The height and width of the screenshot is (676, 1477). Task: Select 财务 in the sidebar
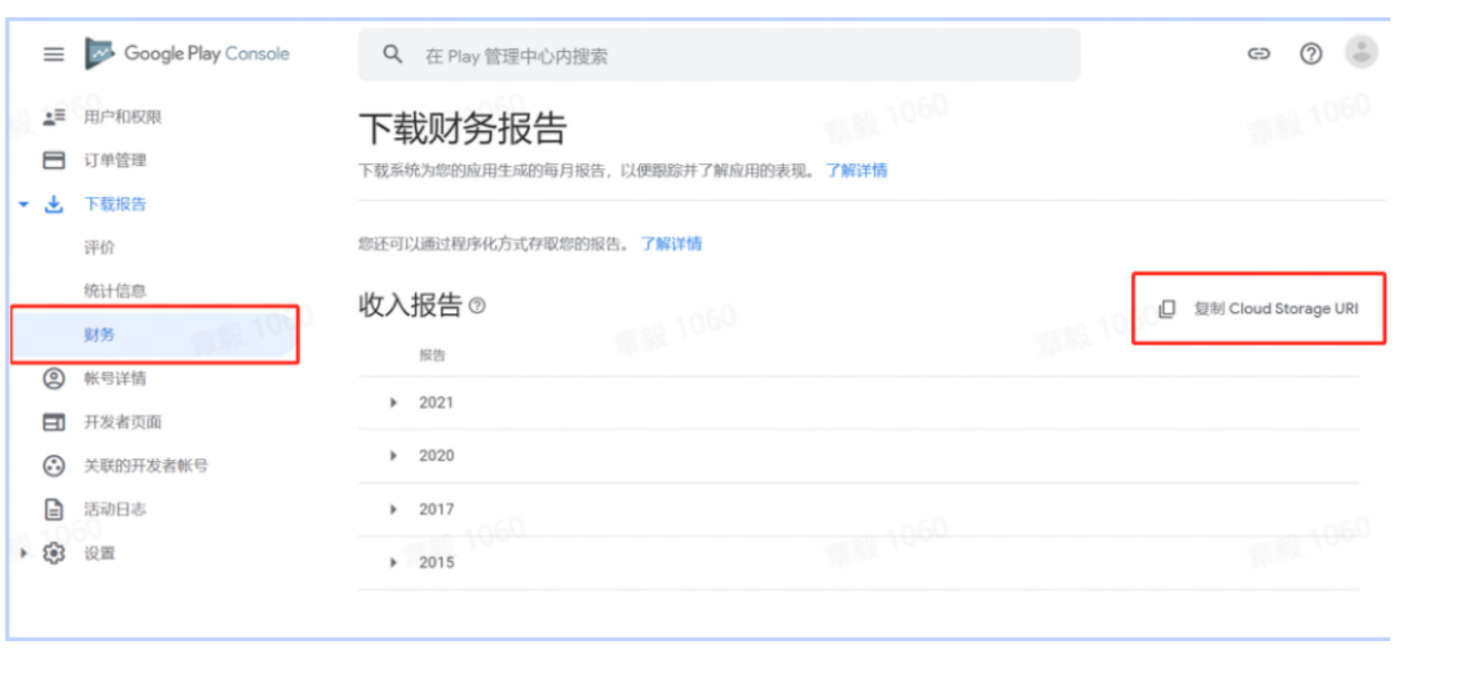click(x=100, y=335)
